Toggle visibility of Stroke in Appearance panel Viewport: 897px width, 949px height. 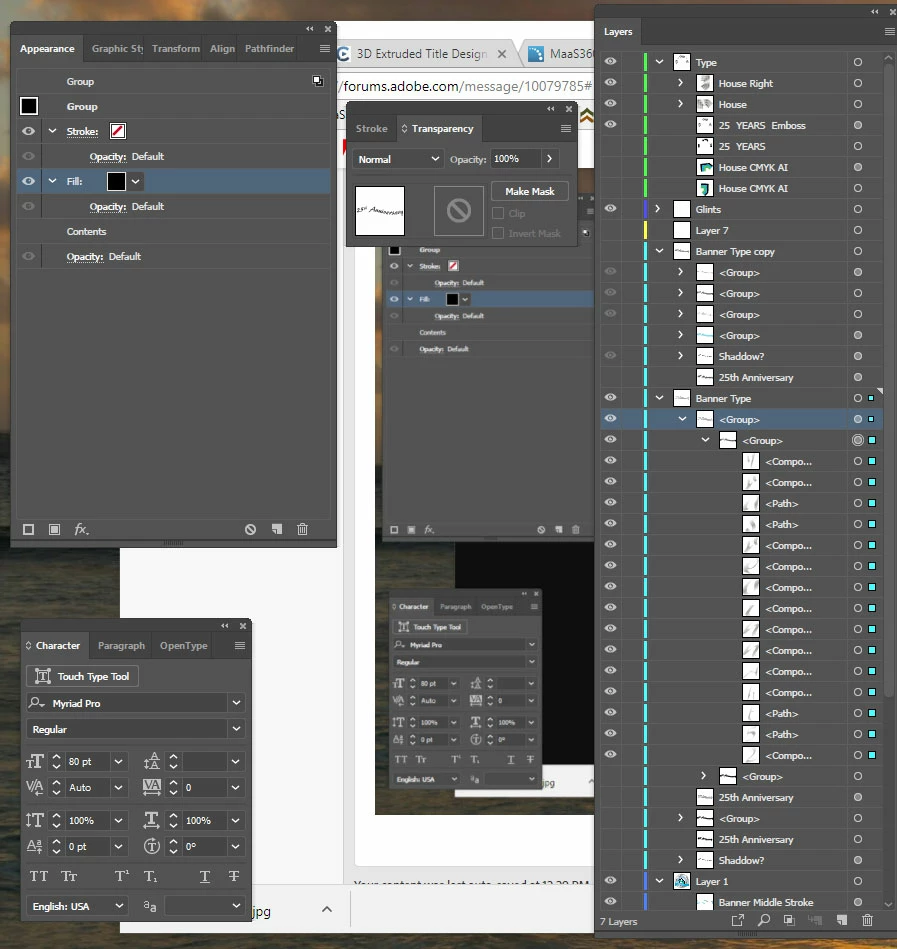point(28,131)
